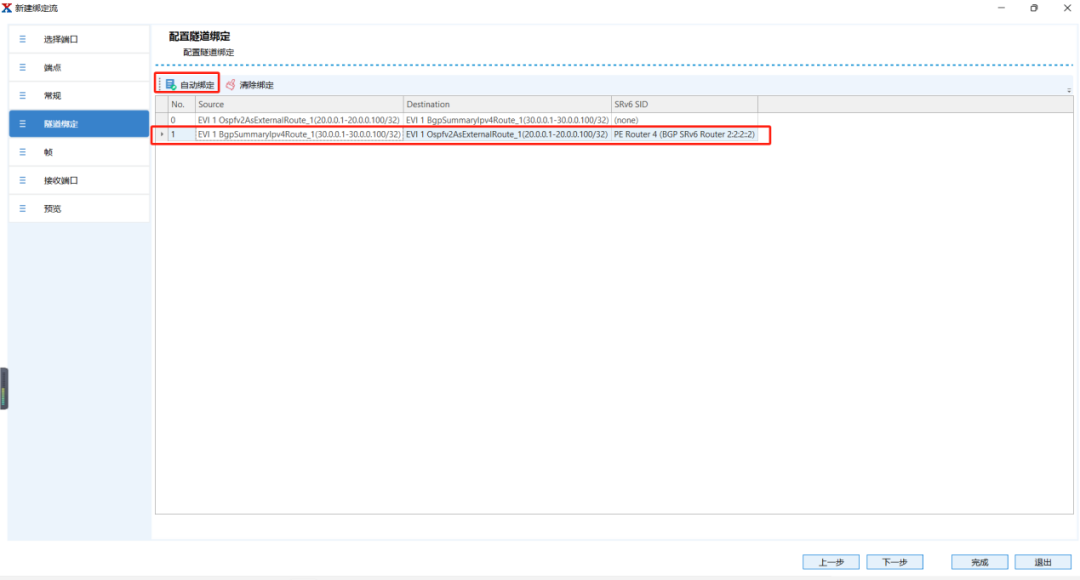Maximize the 新建绑定流 window
The height and width of the screenshot is (580, 1080).
click(1034, 8)
